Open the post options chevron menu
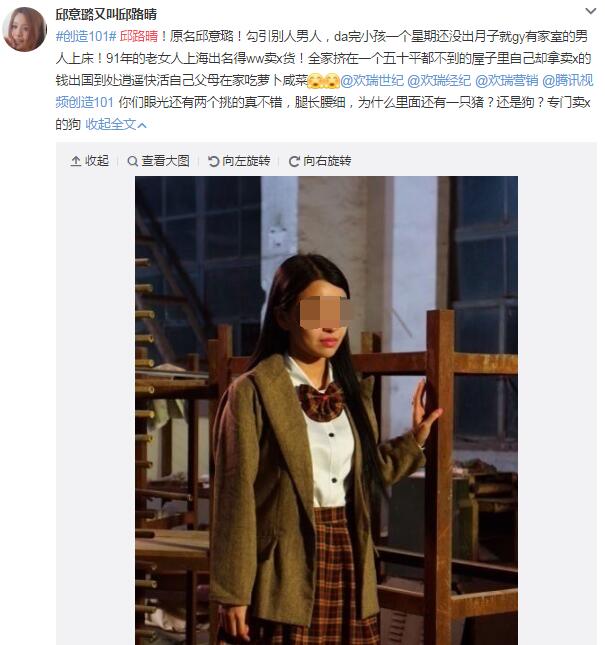 point(591,11)
